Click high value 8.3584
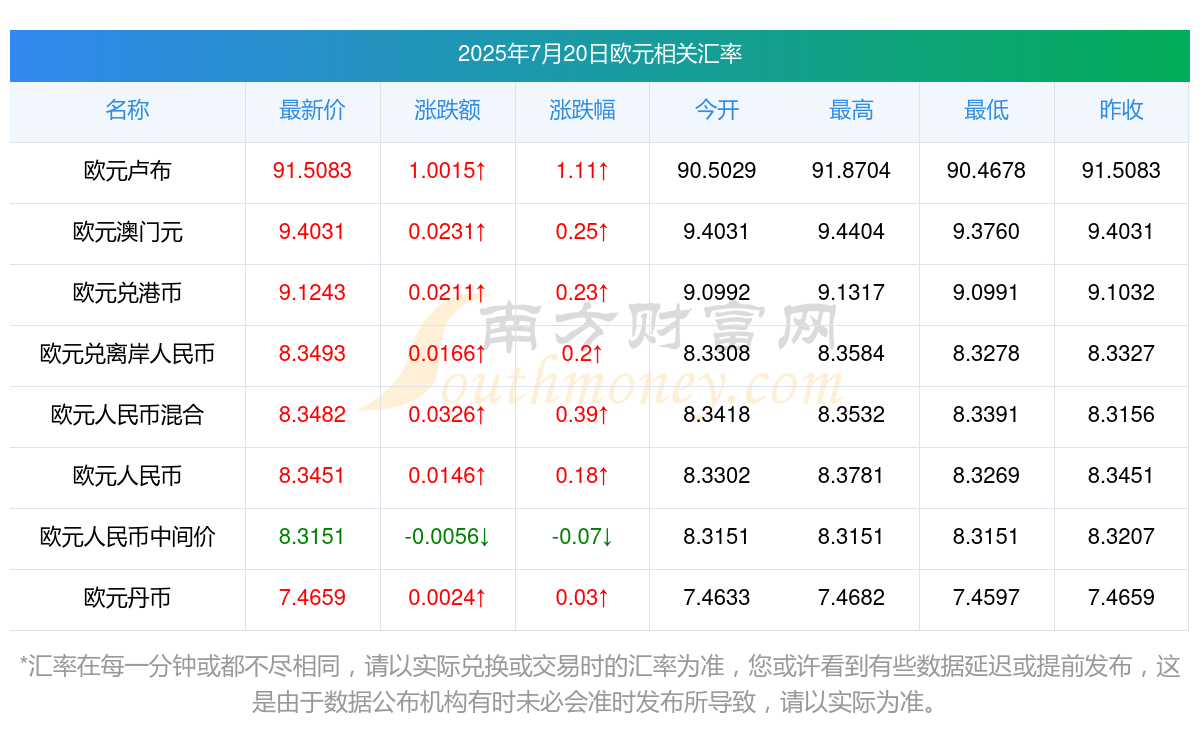Screen dimensions: 1200x733 (x=851, y=354)
